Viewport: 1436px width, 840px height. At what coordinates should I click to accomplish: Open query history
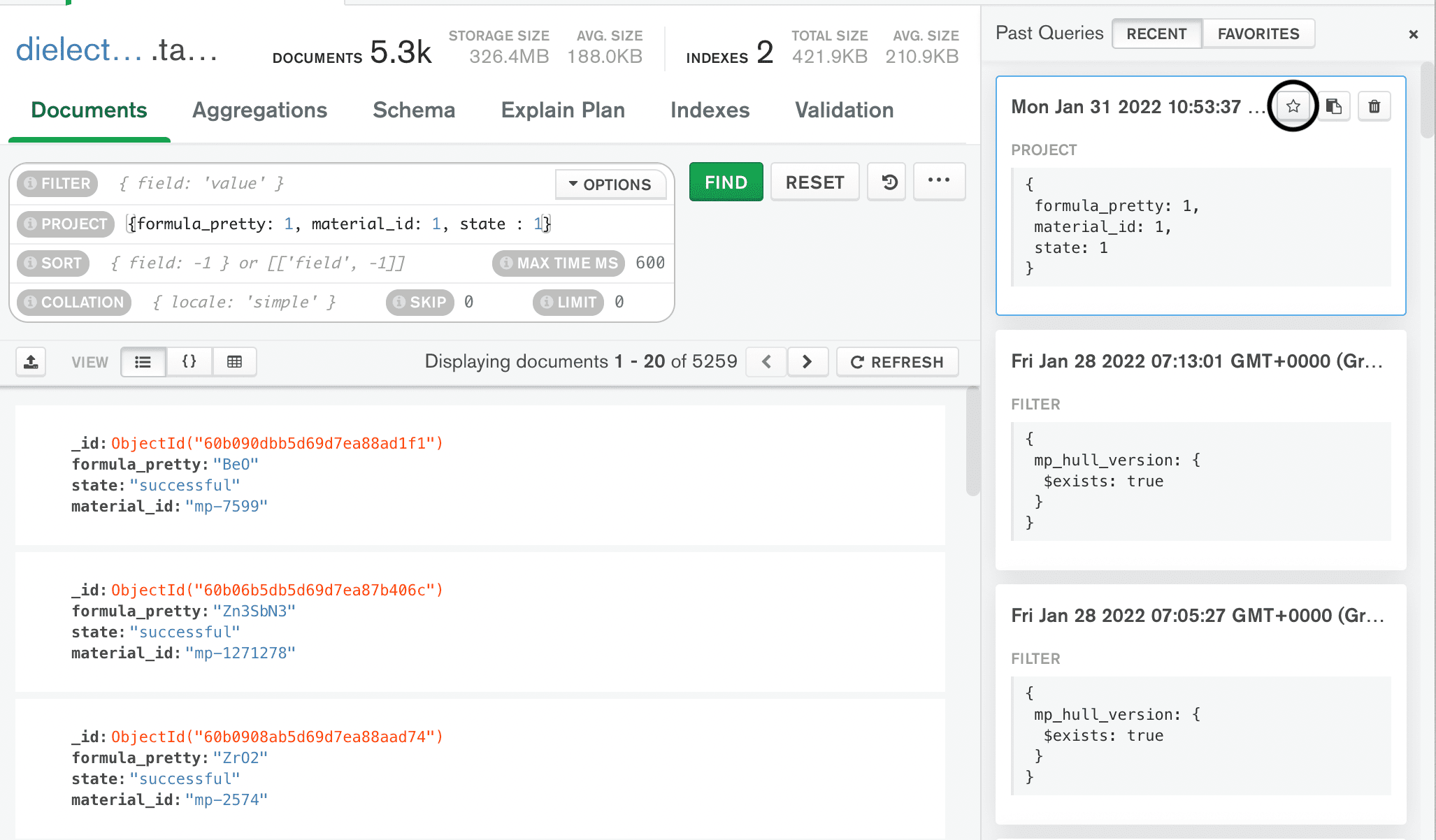[x=886, y=182]
